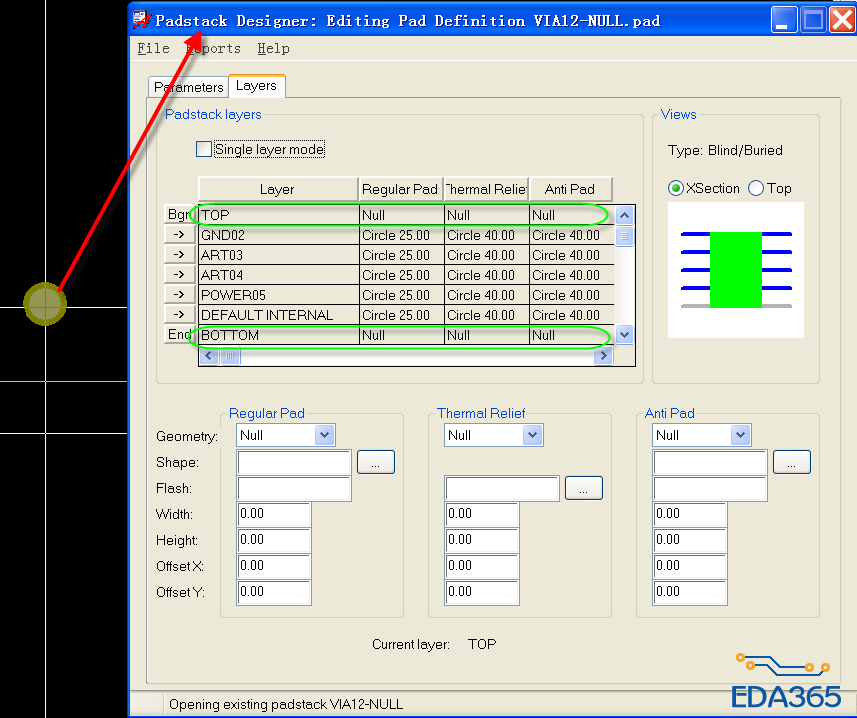
Task: Click ART03 Thermal Relief Circle 40.00 cell
Action: pyautogui.click(x=486, y=255)
